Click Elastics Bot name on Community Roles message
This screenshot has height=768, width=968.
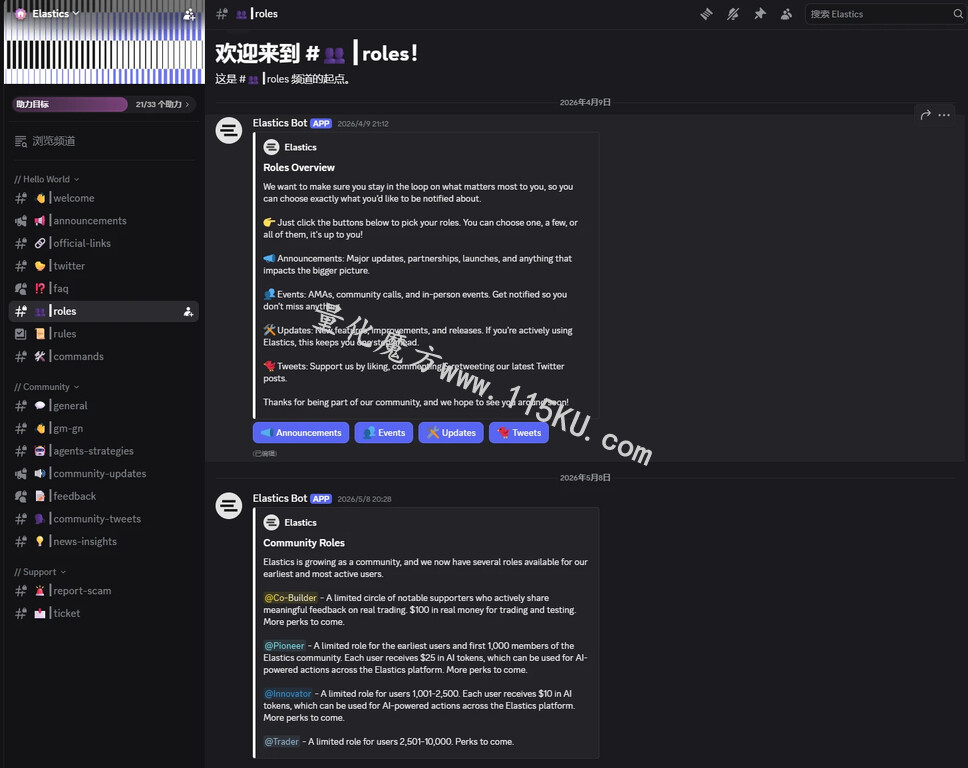click(280, 498)
